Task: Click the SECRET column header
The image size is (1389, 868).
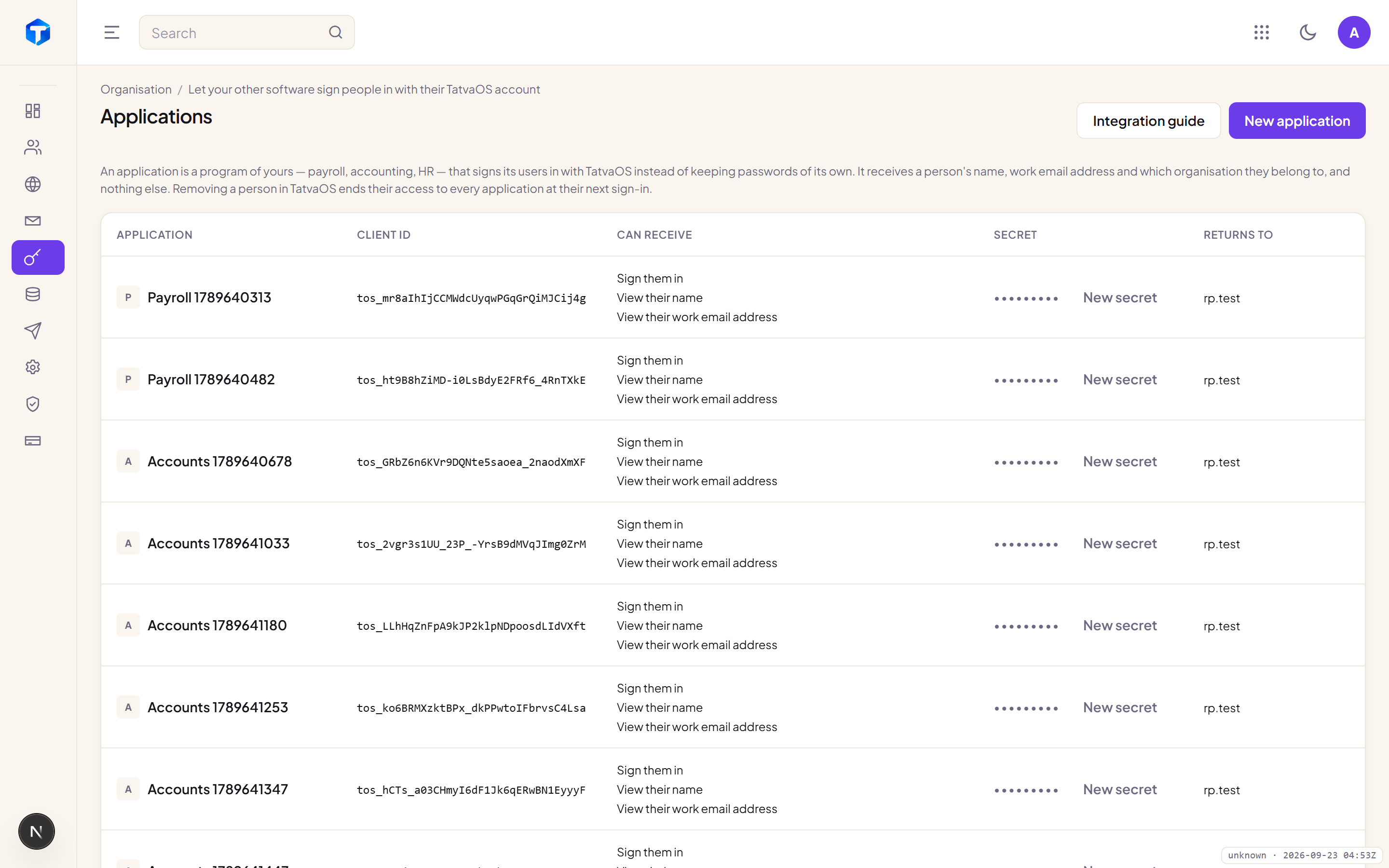Action: tap(1015, 235)
